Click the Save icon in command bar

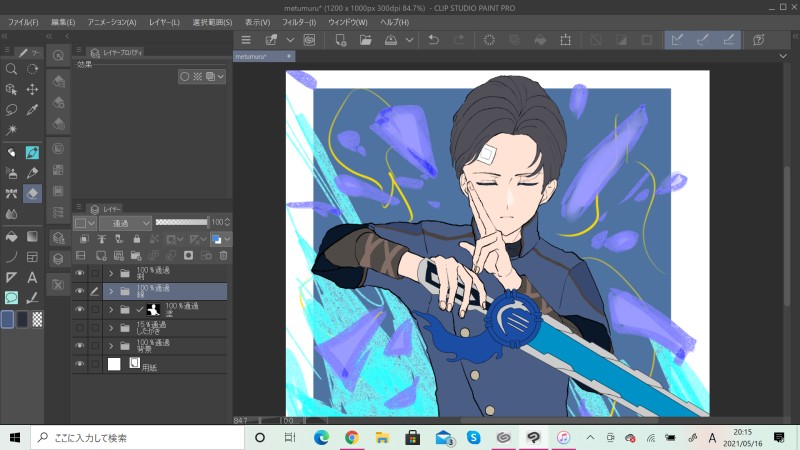(x=391, y=40)
